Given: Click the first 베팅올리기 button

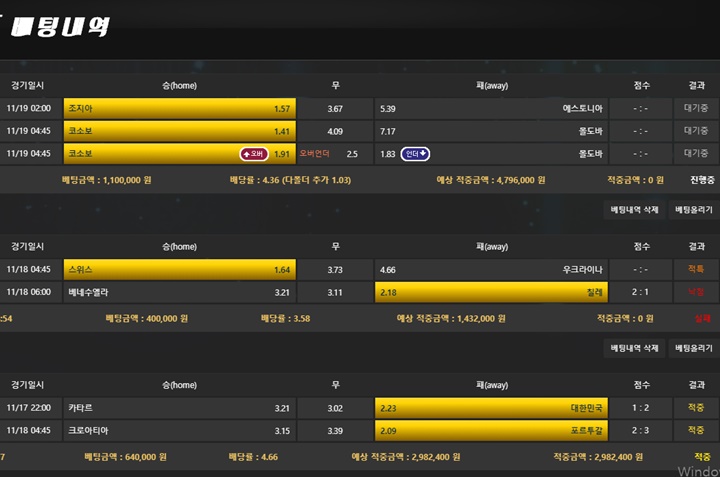Looking at the screenshot, I should coord(694,210).
